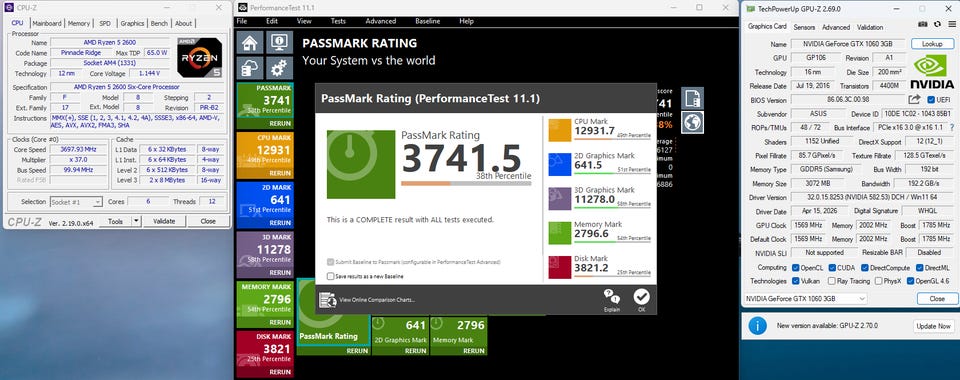
Task: Open the PerformanceTest settings gears icon
Action: click(279, 68)
